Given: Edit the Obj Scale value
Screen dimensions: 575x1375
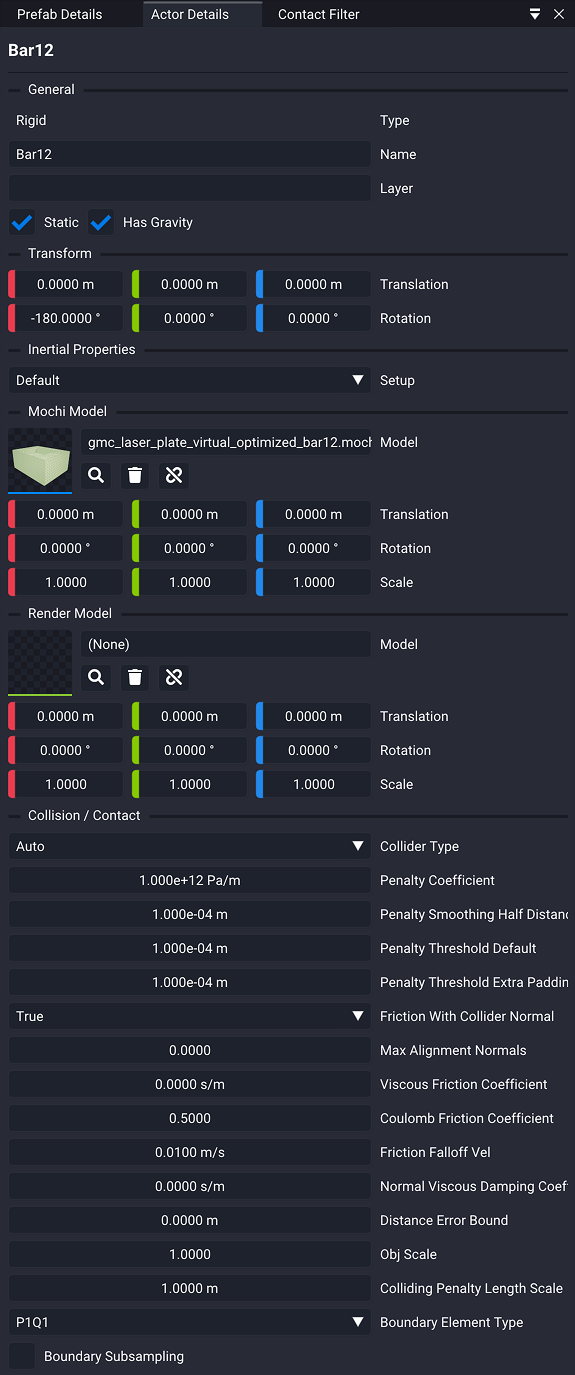Looking at the screenshot, I should tap(190, 1254).
